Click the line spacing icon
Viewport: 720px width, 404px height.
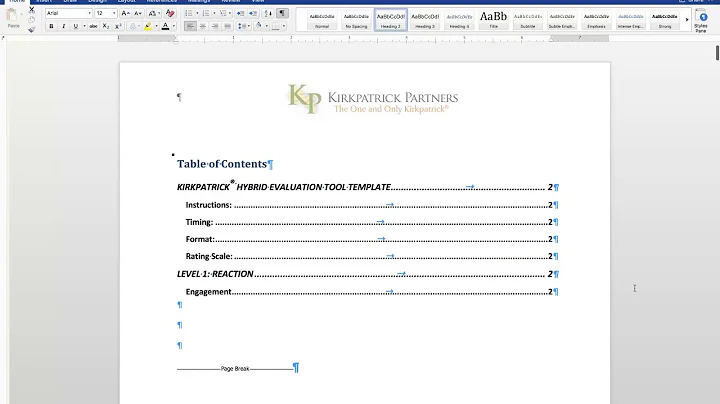[x=242, y=26]
